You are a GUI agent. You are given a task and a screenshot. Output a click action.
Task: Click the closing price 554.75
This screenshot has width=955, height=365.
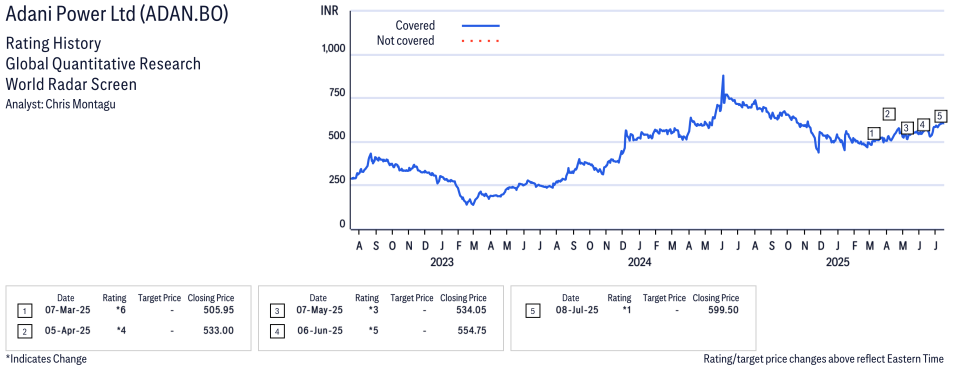coord(471,330)
